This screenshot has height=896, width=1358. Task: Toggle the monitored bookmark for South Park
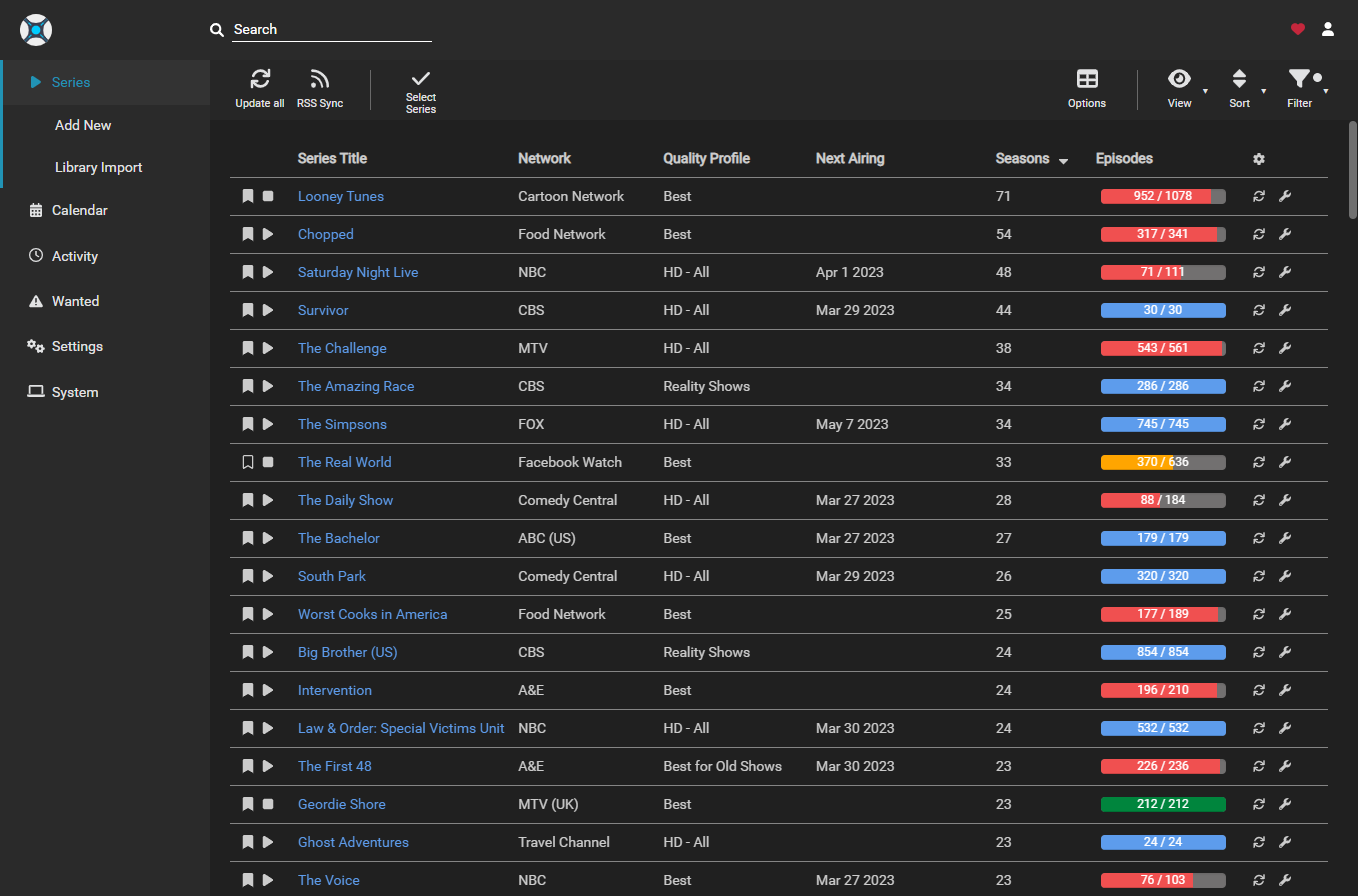pyautogui.click(x=248, y=576)
